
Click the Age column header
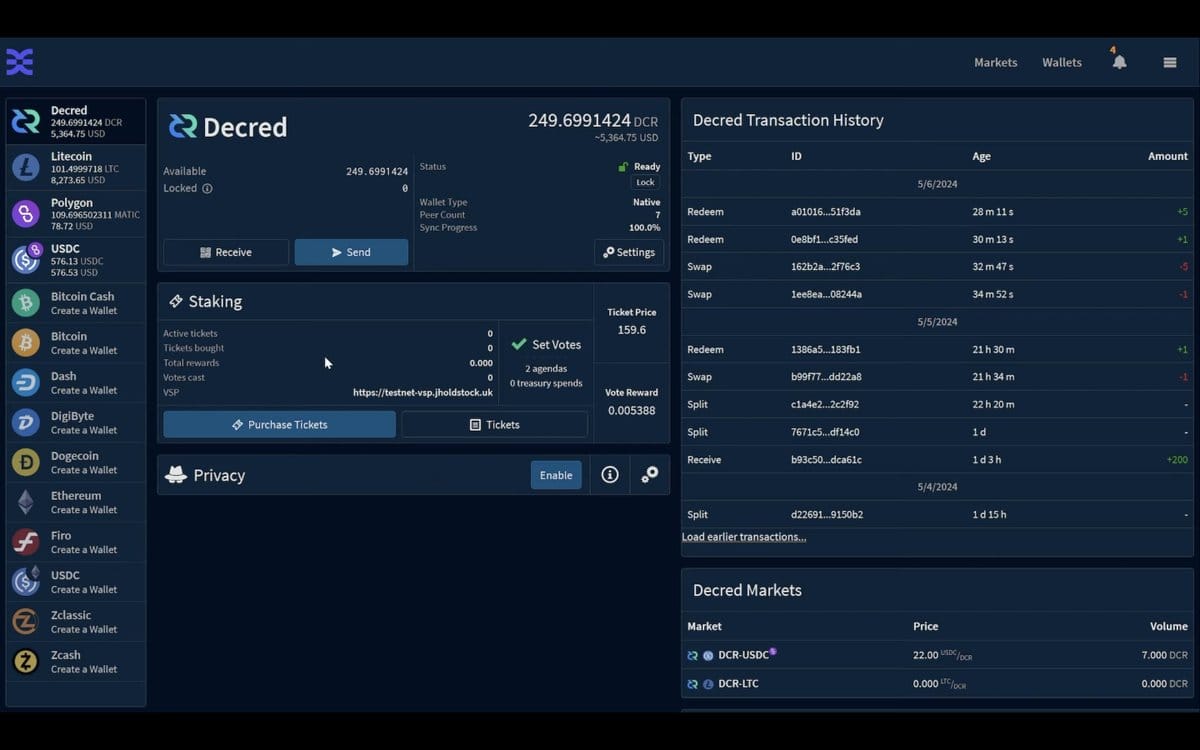(x=981, y=156)
